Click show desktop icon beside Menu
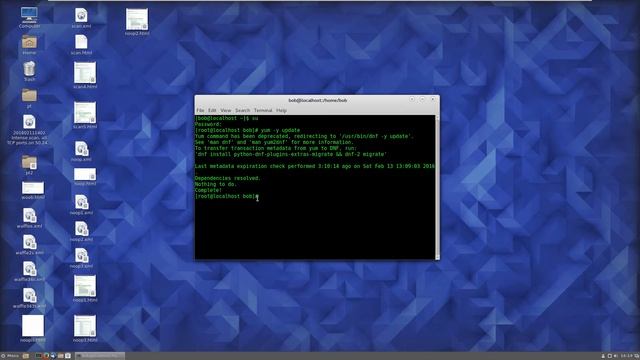 (26, 356)
